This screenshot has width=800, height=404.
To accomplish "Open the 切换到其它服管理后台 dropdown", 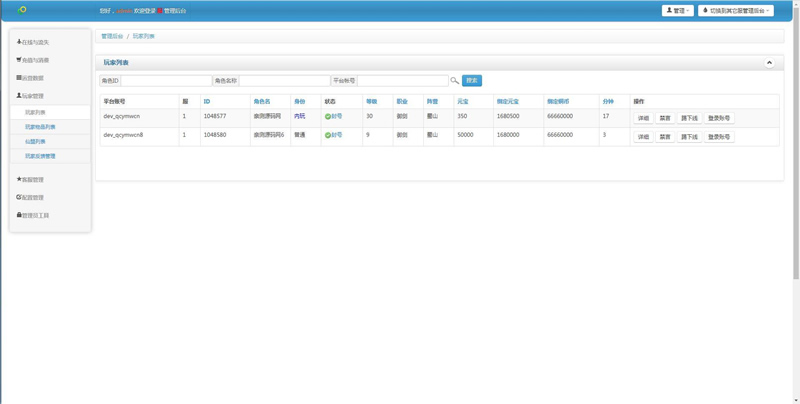I will click(x=735, y=11).
